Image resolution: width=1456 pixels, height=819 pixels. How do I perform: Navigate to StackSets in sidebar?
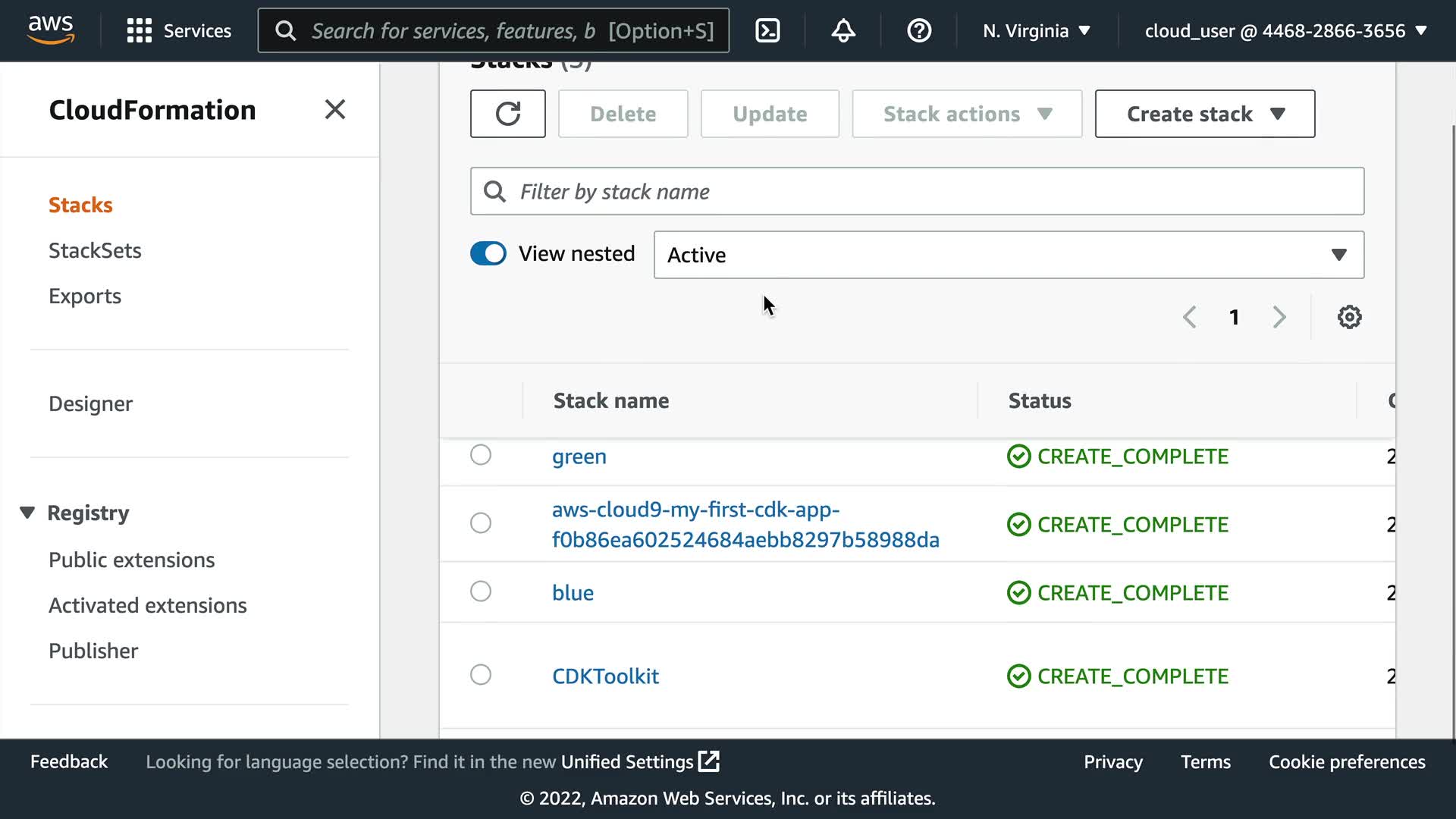(95, 250)
